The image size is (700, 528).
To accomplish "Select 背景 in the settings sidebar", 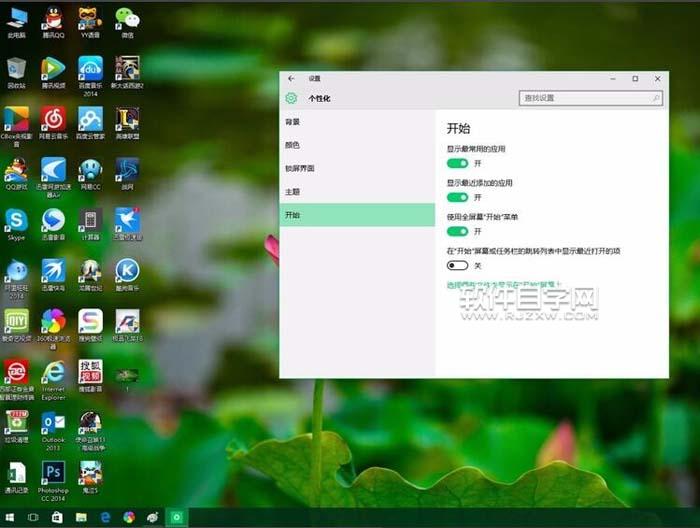I will (x=357, y=122).
